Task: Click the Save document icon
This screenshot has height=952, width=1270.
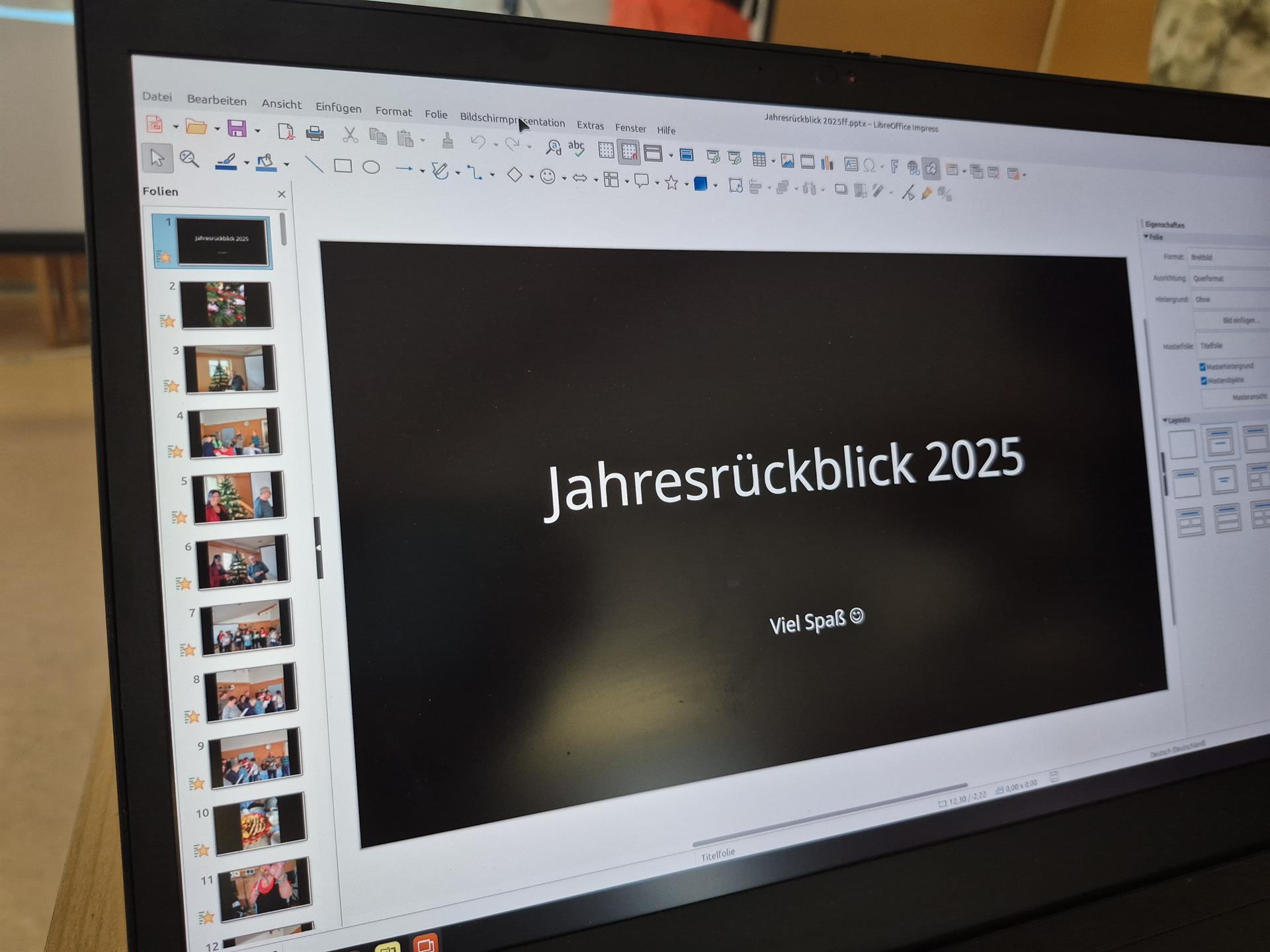Action: (236, 129)
